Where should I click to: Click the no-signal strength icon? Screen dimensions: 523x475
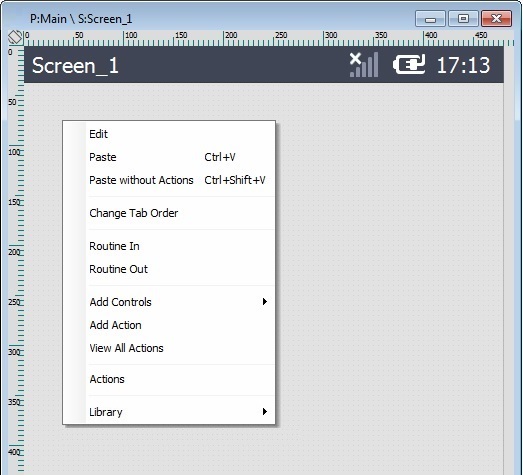364,65
